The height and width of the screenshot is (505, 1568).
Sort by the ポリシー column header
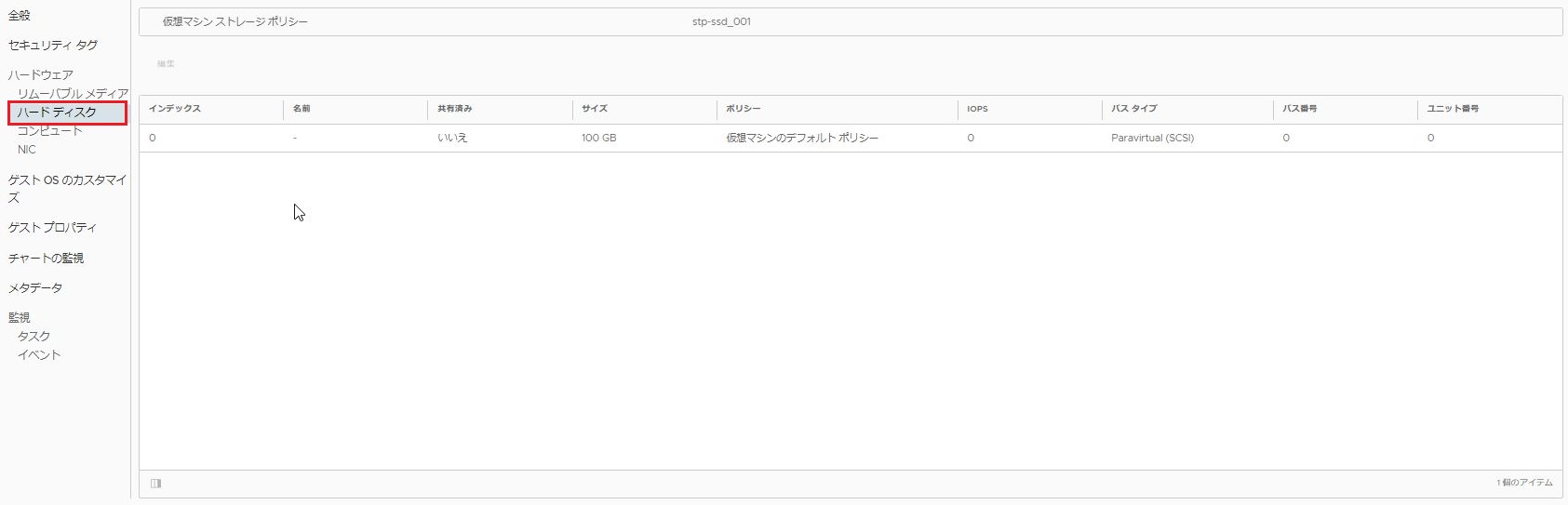point(744,109)
